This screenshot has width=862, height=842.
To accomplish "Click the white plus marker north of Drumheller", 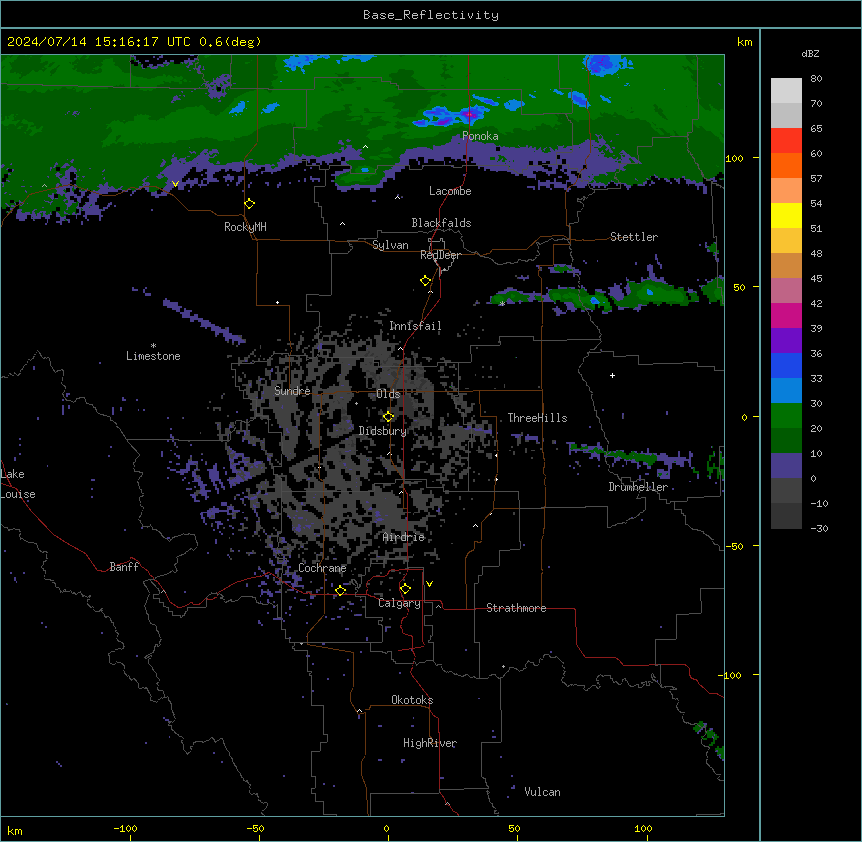I will tap(612, 375).
